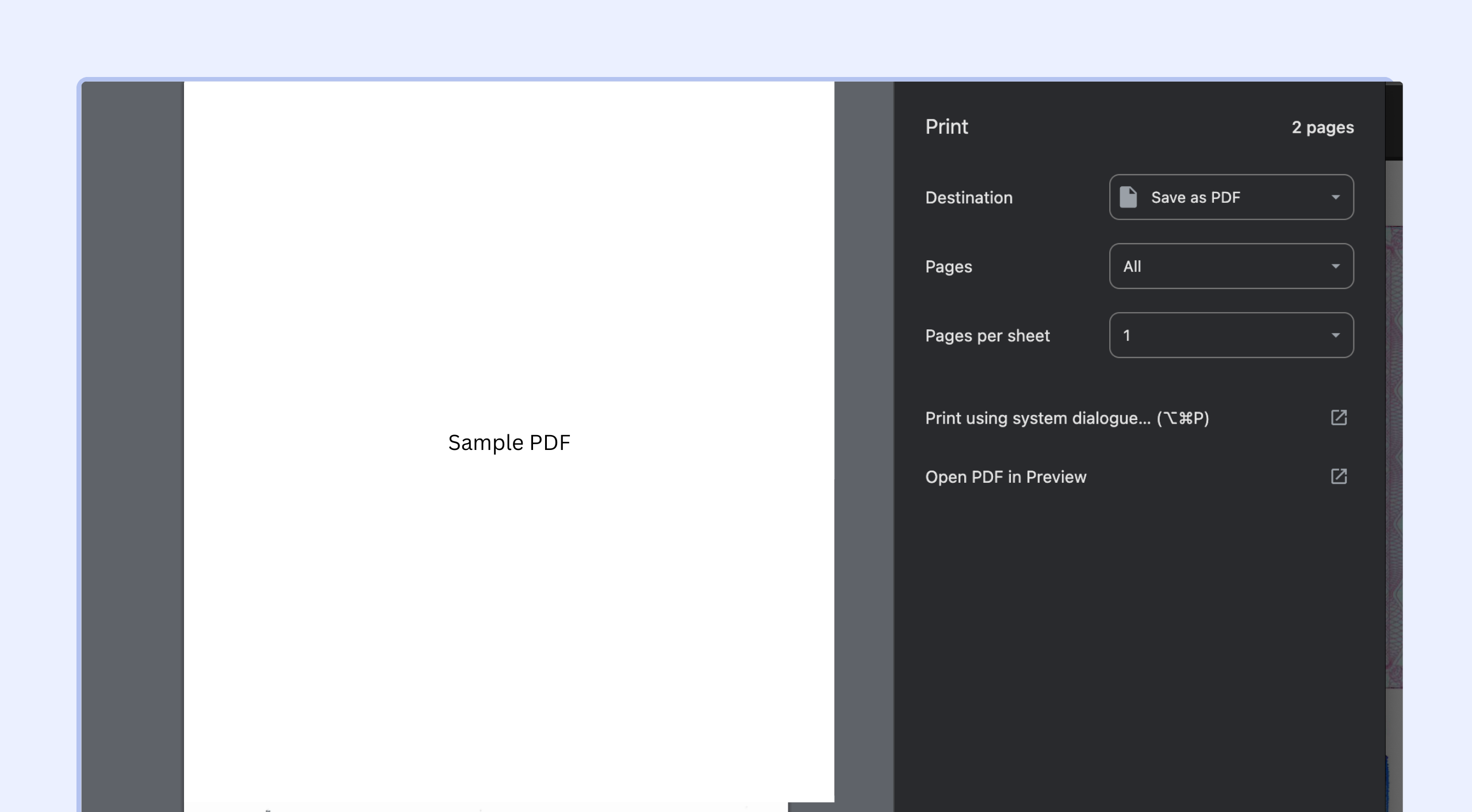
Task: Expand the Pages dropdown arrow
Action: coord(1335,266)
